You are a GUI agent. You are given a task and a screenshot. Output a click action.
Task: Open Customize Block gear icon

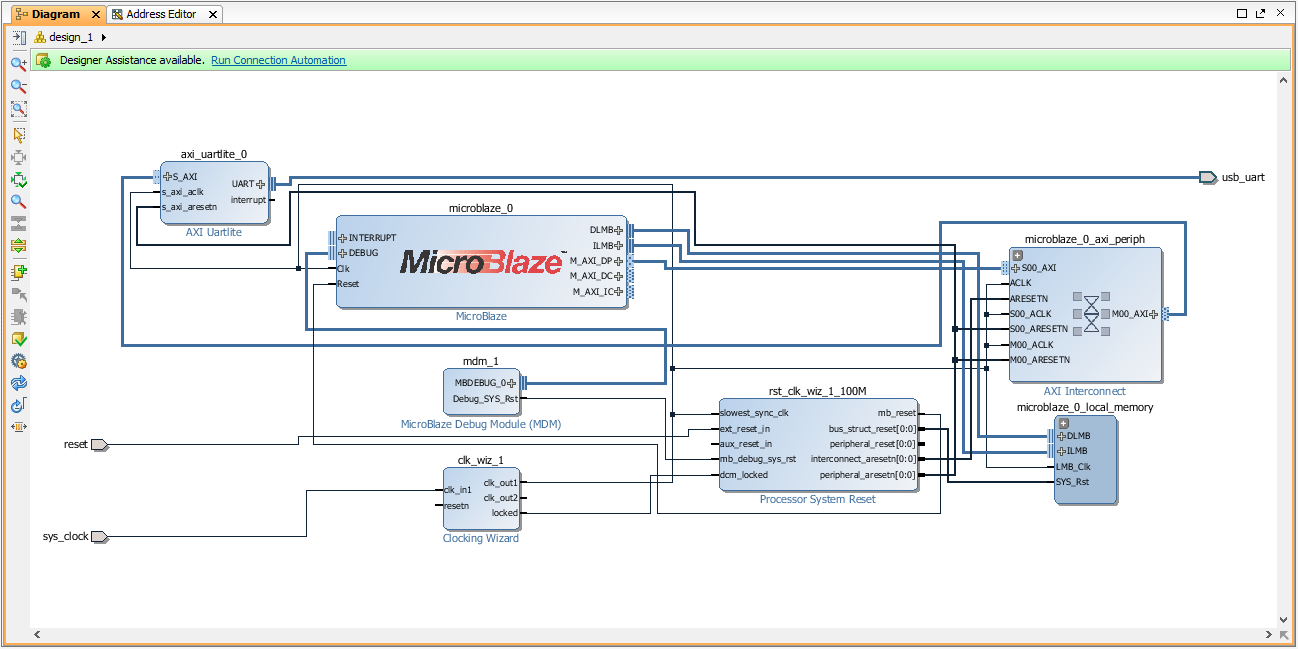[18, 361]
